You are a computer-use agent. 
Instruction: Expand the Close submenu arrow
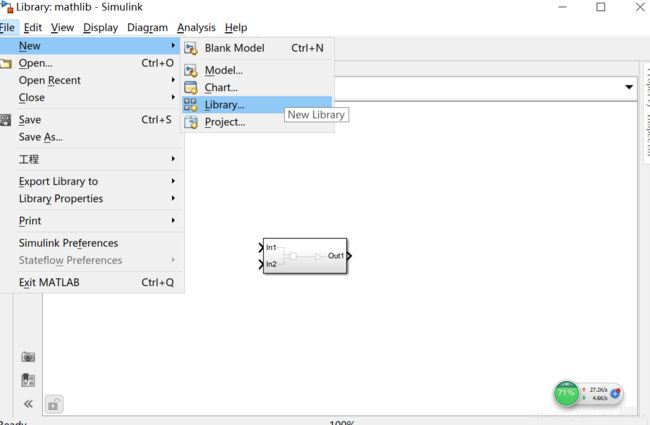click(173, 97)
